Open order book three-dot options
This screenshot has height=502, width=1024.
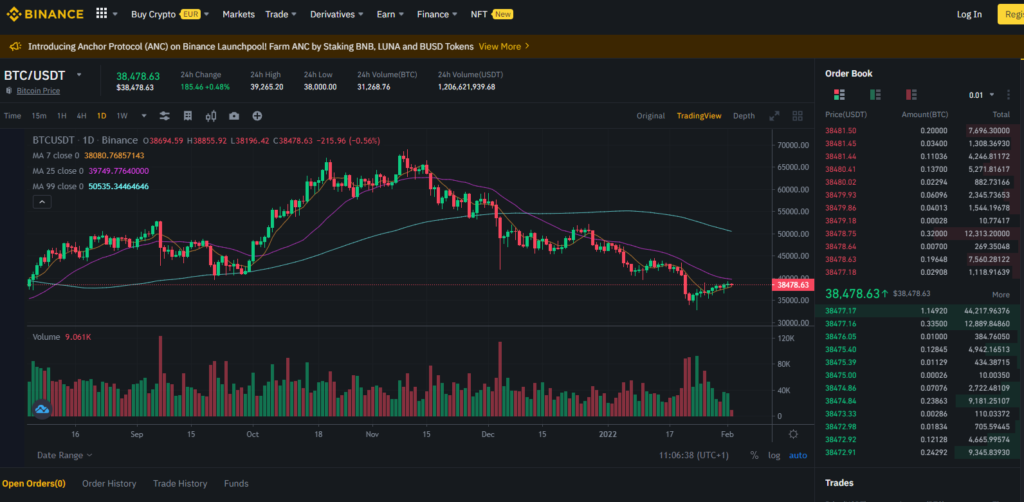pyautogui.click(x=1008, y=95)
